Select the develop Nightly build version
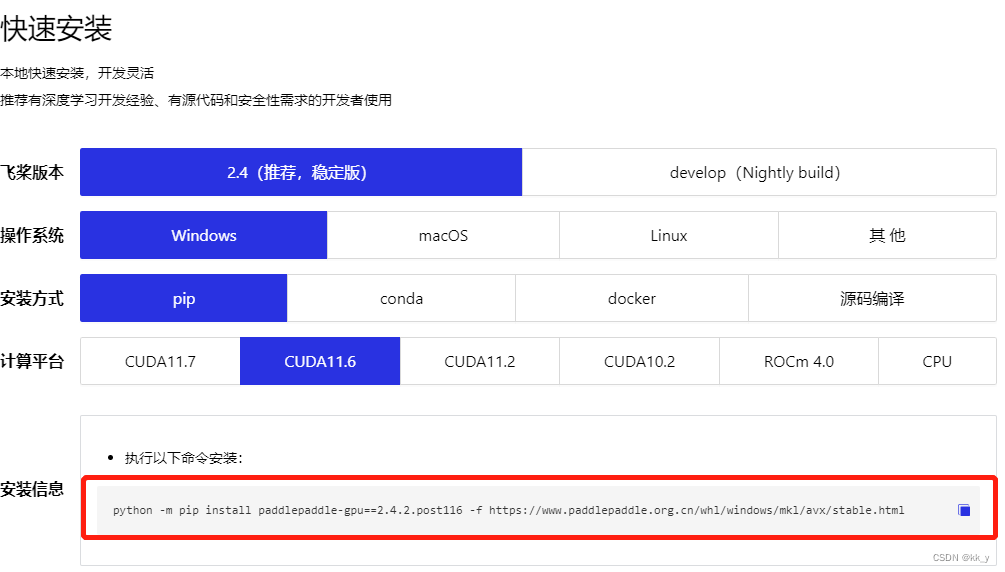The width and height of the screenshot is (1005, 572). (x=759, y=172)
